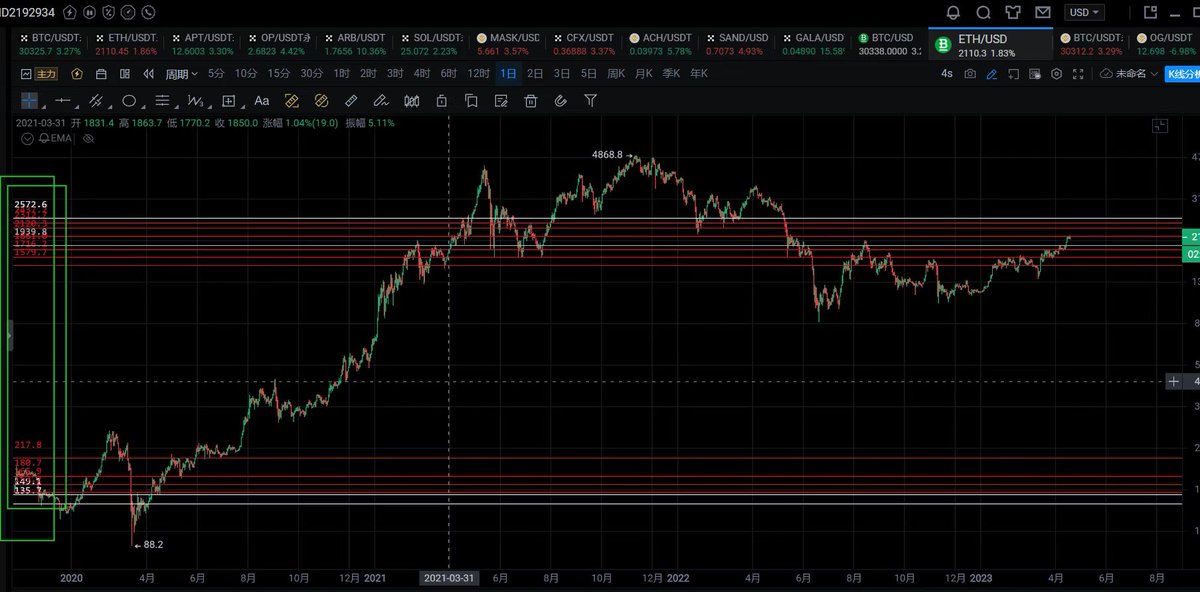The width and height of the screenshot is (1200, 592).
Task: Open the notifications bell icon
Action: [953, 12]
